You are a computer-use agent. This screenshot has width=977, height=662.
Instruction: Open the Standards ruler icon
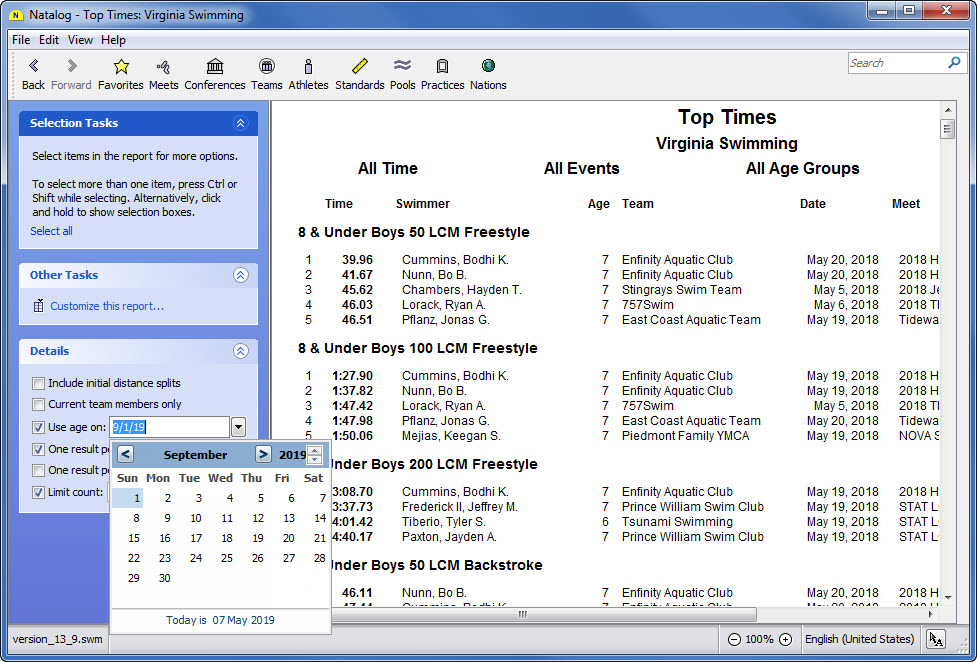click(360, 67)
